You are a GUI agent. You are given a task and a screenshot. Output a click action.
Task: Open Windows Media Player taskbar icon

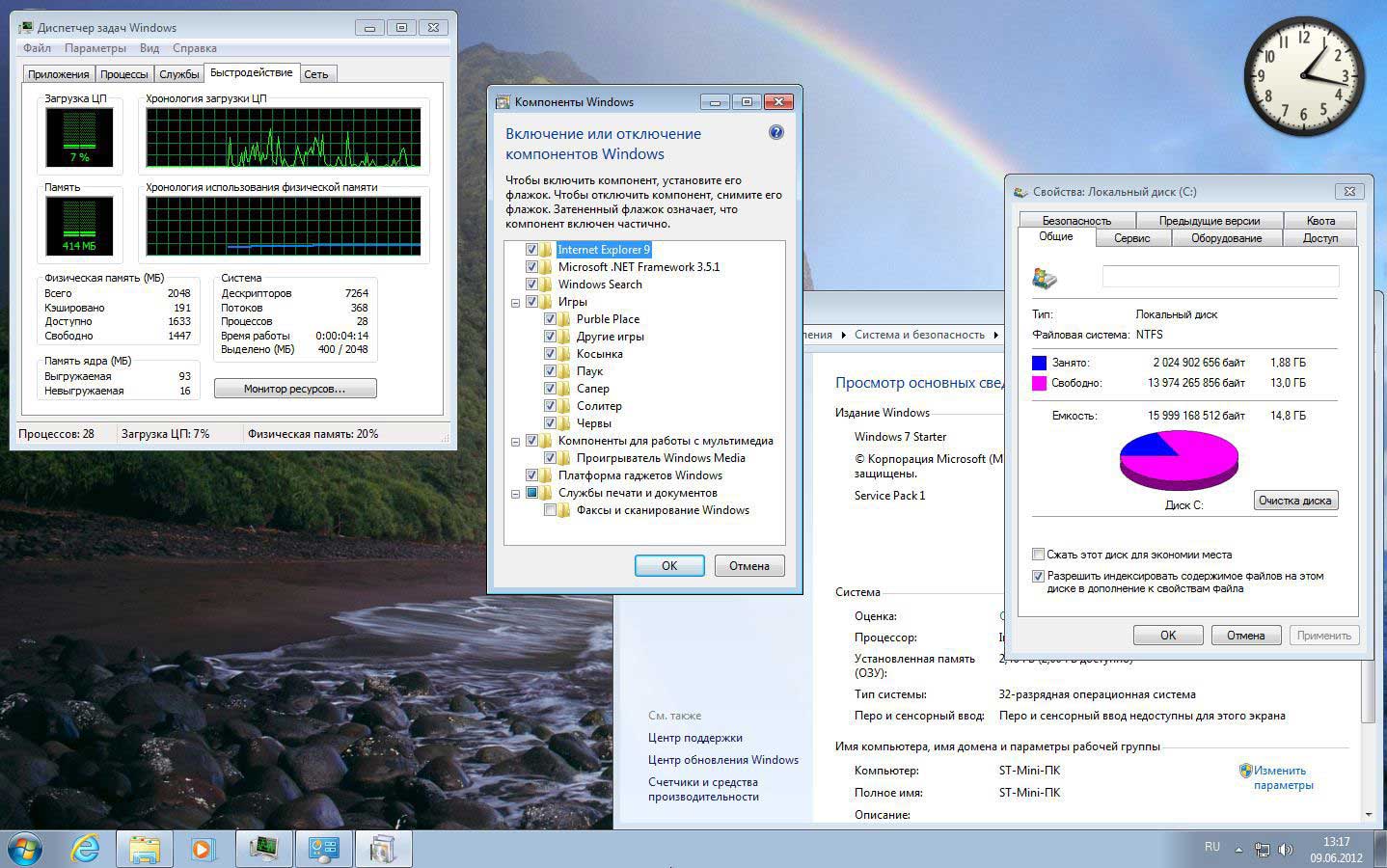point(204,849)
